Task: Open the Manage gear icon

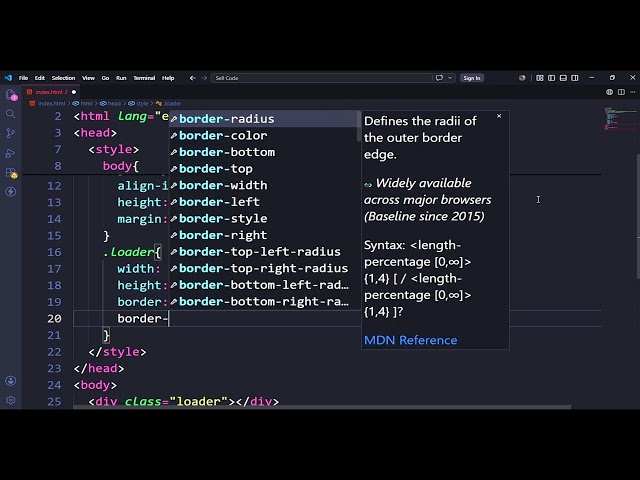Action: pyautogui.click(x=11, y=400)
